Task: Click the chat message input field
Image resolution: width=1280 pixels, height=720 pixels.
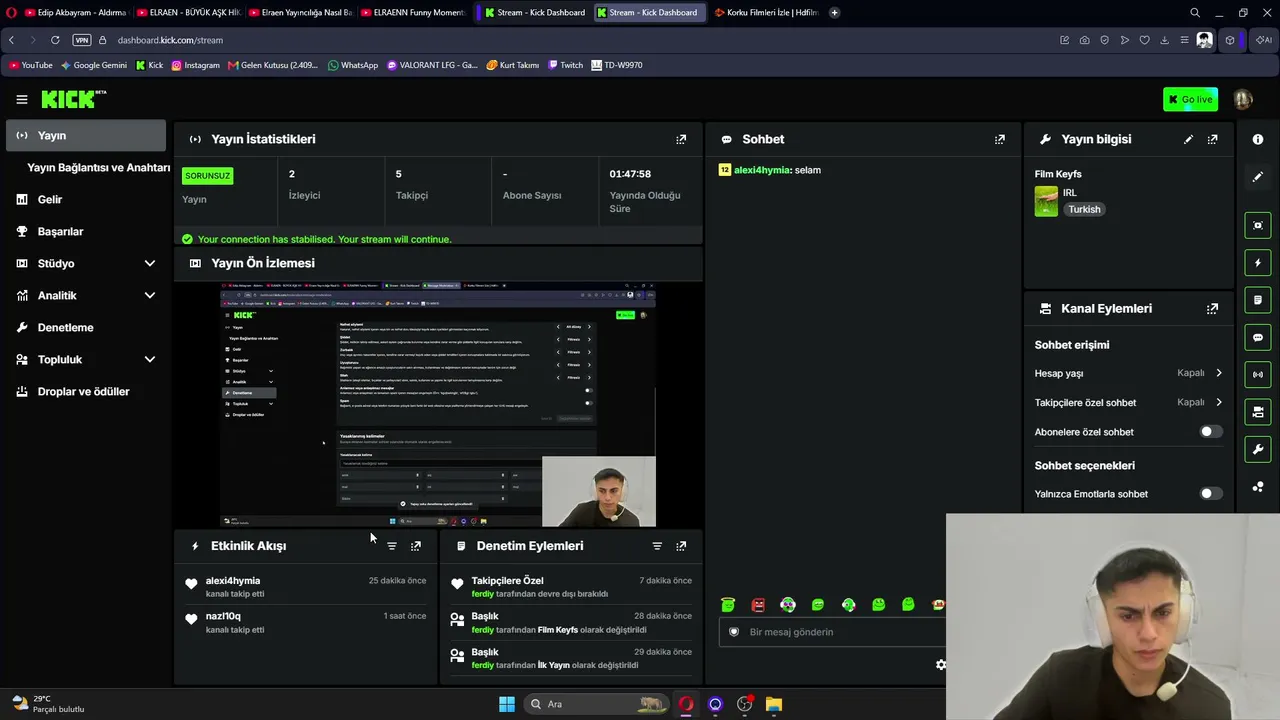Action: (x=832, y=632)
